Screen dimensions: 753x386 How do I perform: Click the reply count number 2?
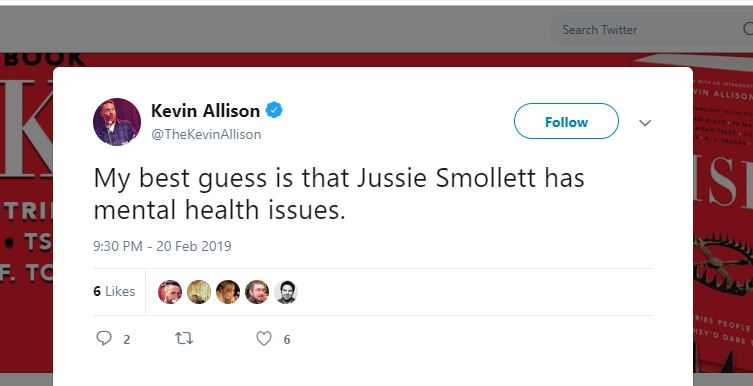tap(126, 340)
